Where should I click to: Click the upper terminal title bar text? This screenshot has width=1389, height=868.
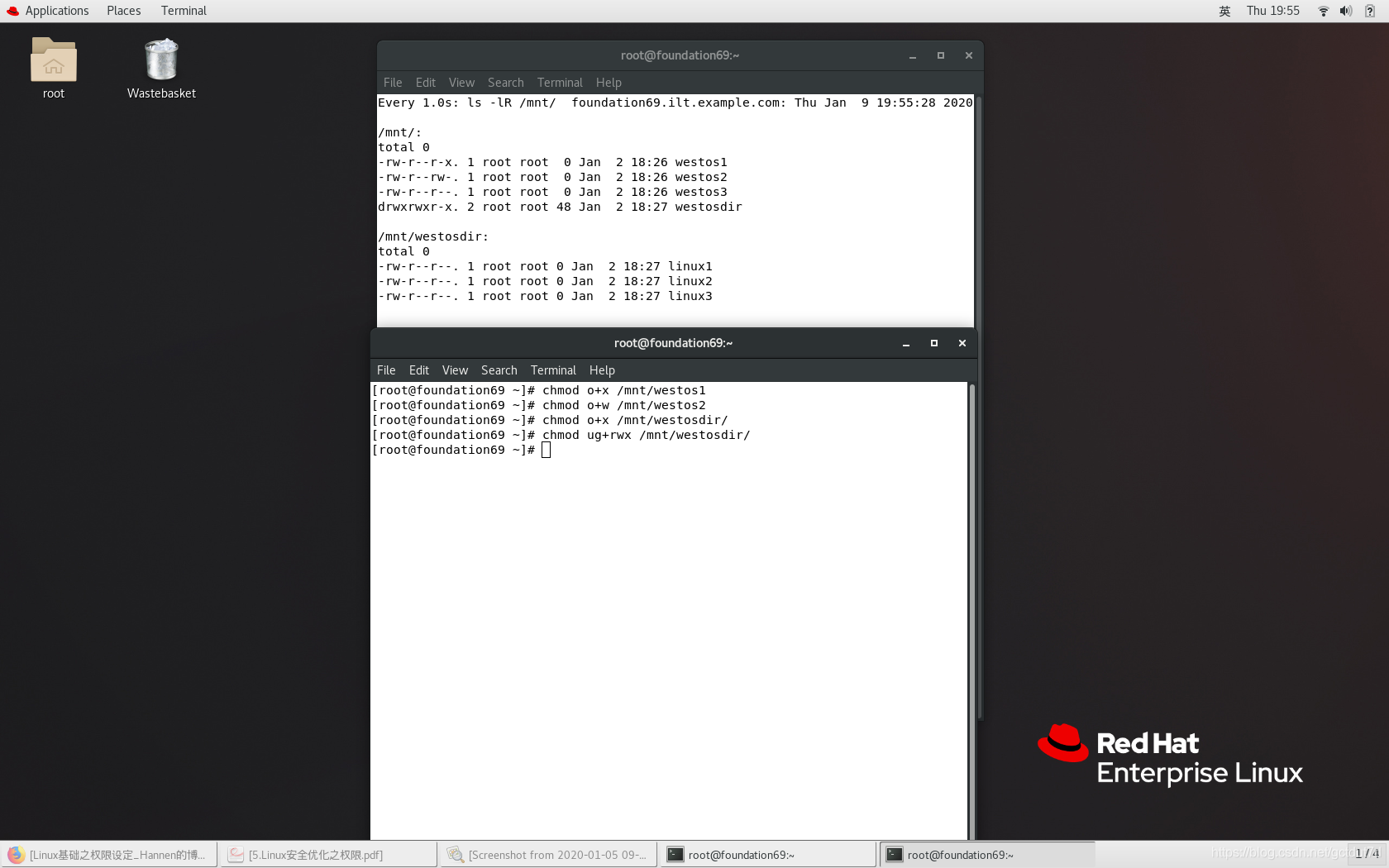pos(680,55)
